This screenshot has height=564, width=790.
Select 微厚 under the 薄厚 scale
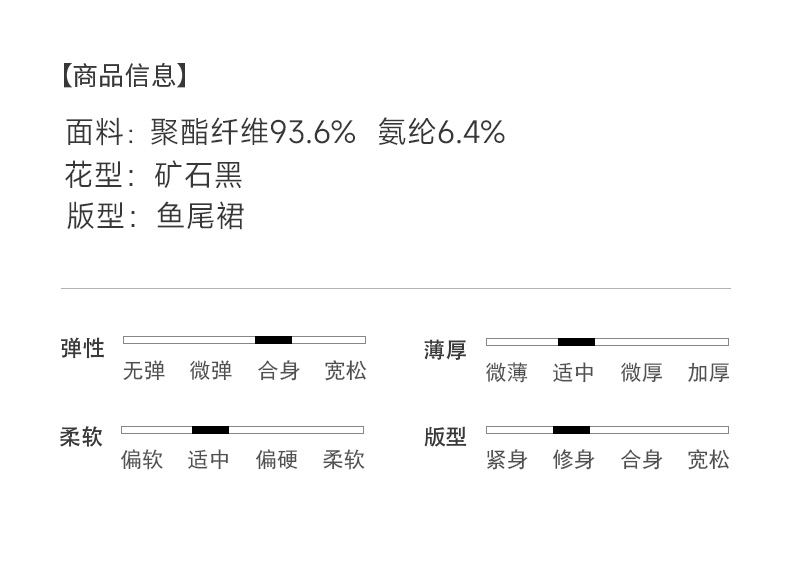[x=641, y=373]
